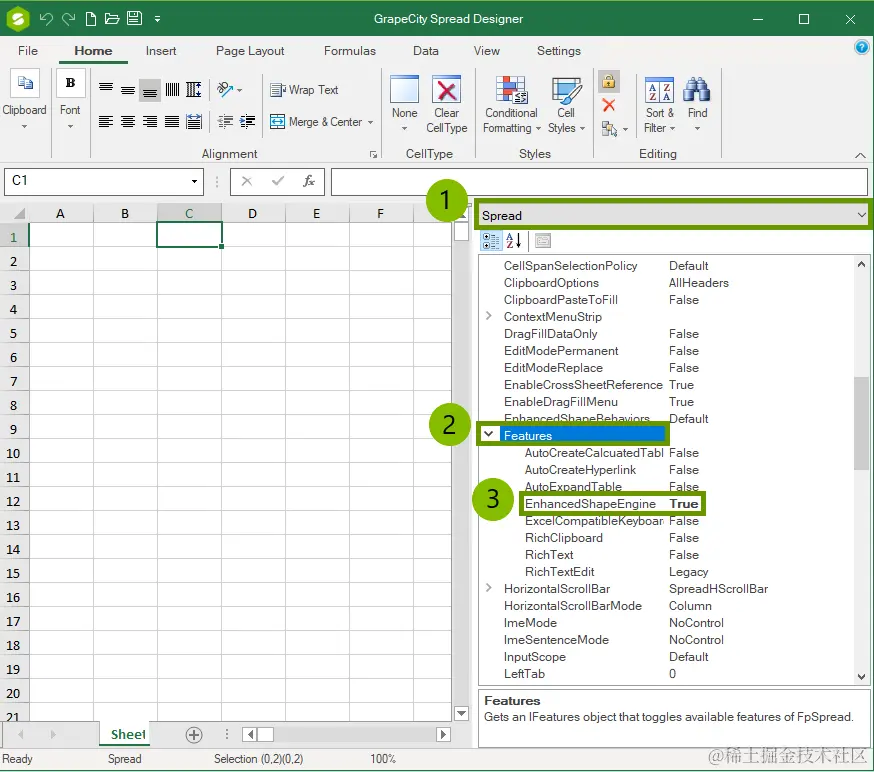
Task: Switch to the Data tab
Action: coord(425,51)
